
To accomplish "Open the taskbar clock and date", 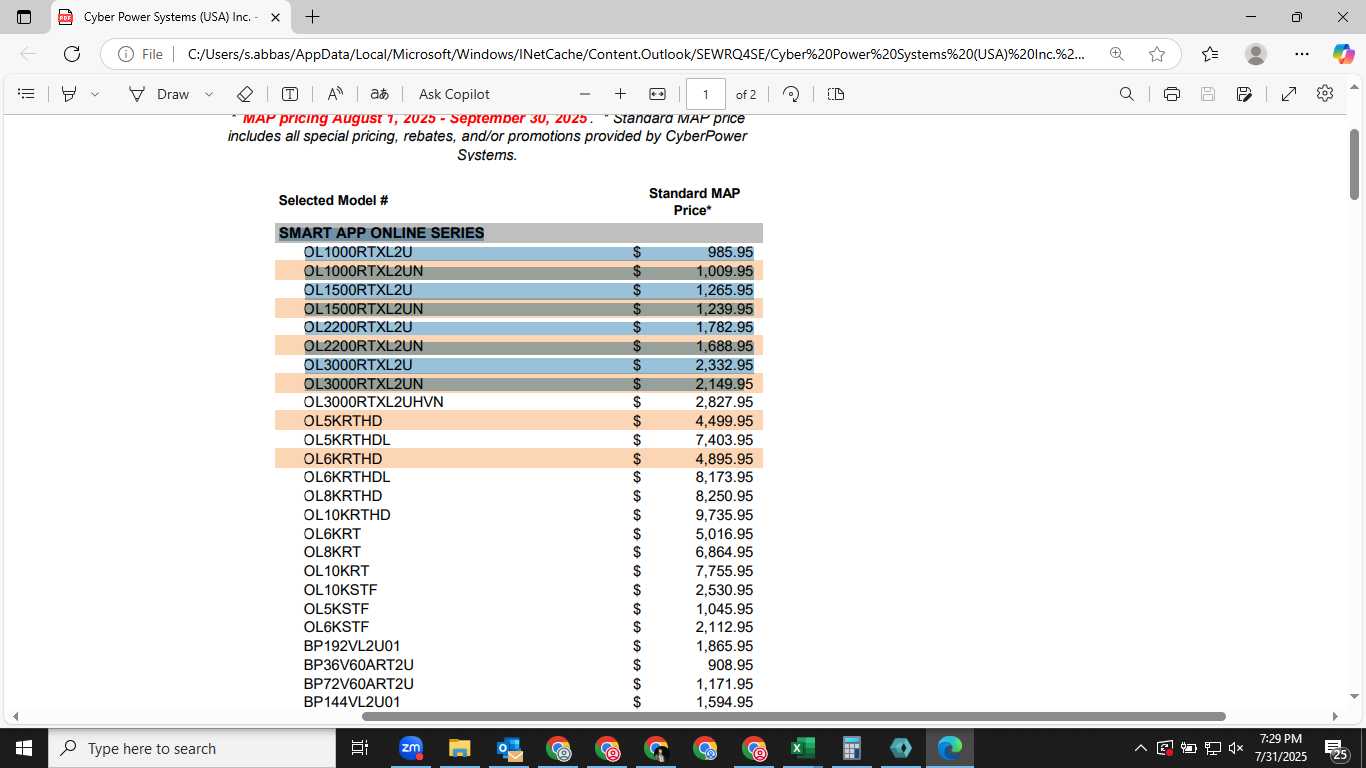I will point(1281,748).
